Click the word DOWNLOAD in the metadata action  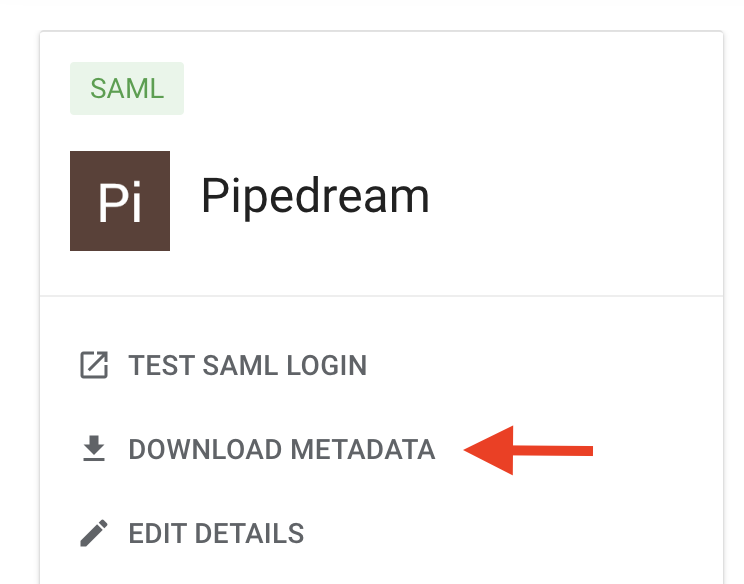coord(205,449)
